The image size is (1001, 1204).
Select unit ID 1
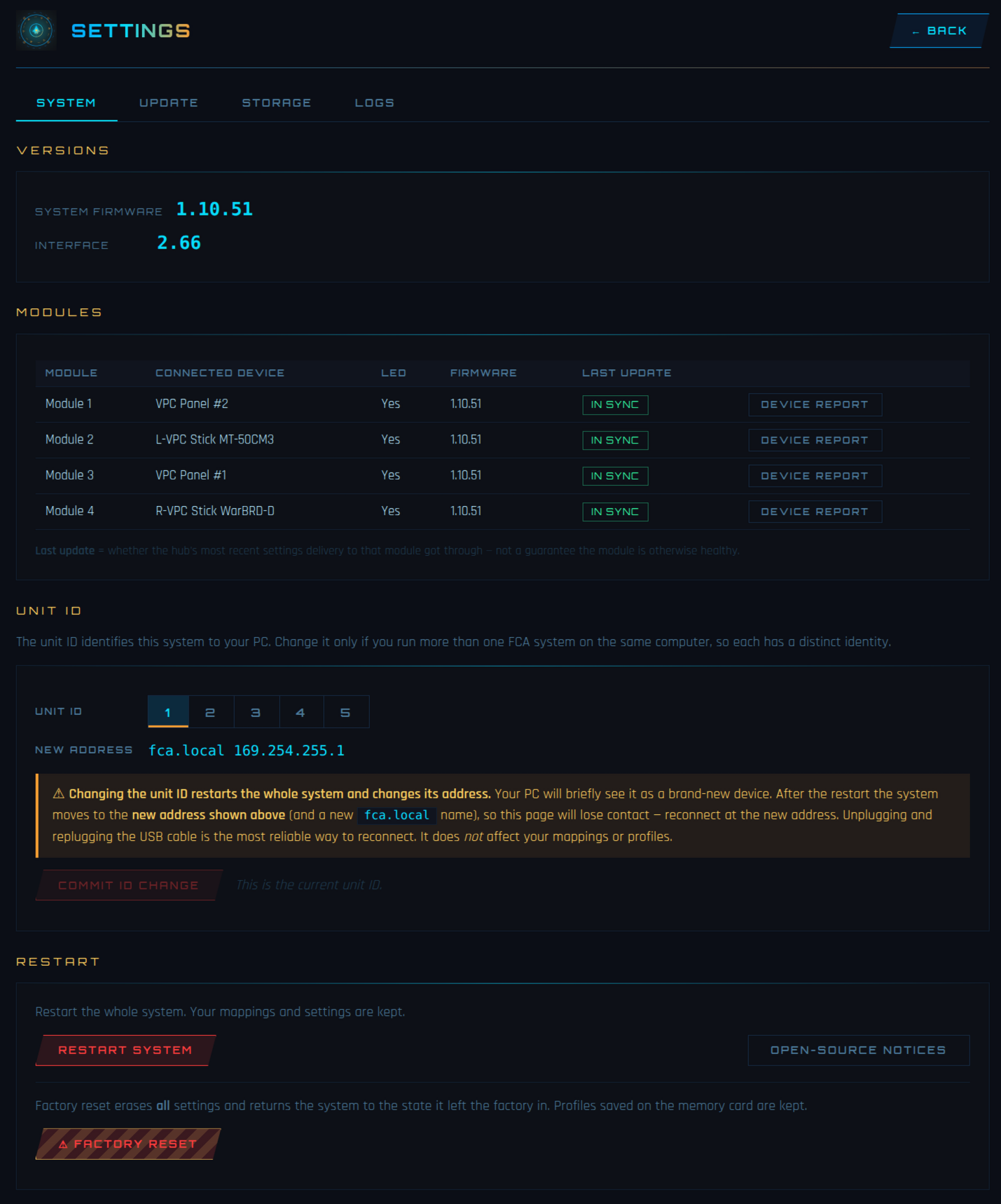[168, 712]
